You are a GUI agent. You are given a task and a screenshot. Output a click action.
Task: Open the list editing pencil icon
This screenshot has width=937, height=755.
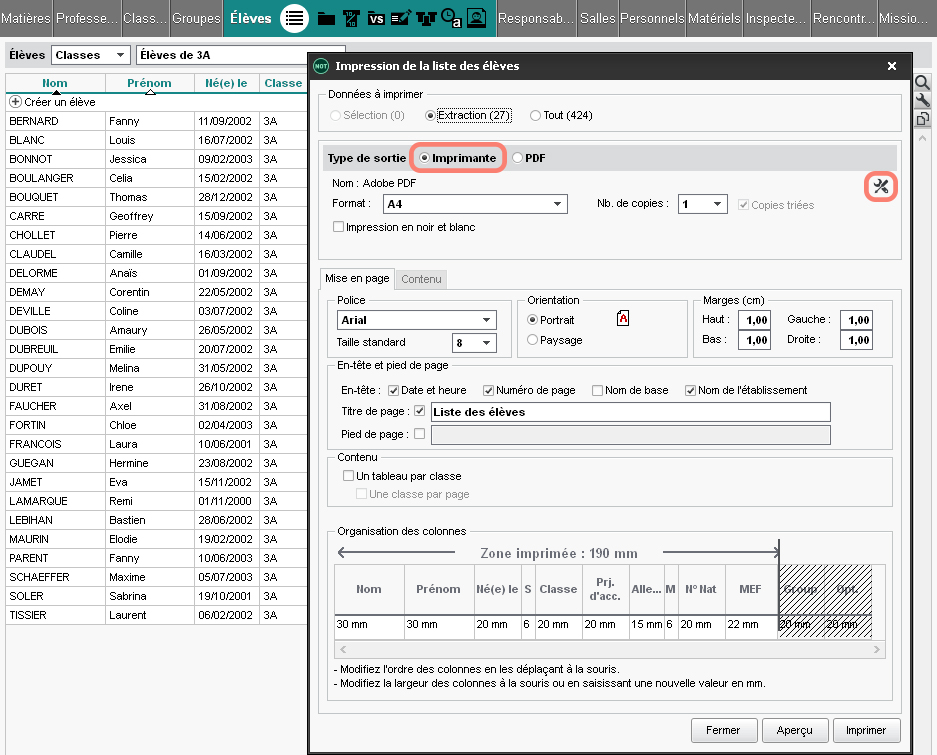click(x=400, y=18)
